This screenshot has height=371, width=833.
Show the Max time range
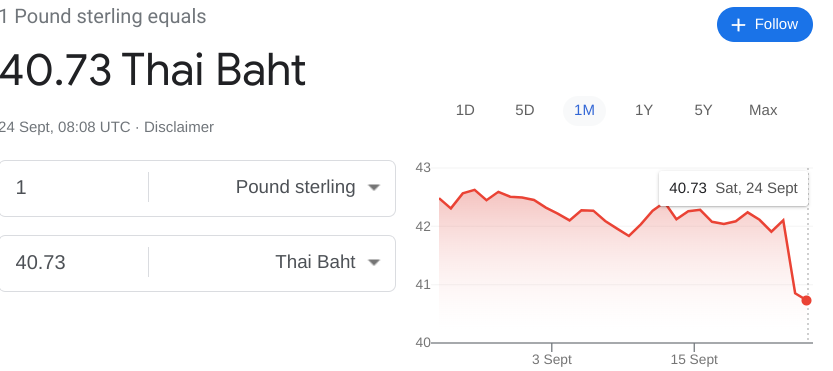tap(763, 111)
